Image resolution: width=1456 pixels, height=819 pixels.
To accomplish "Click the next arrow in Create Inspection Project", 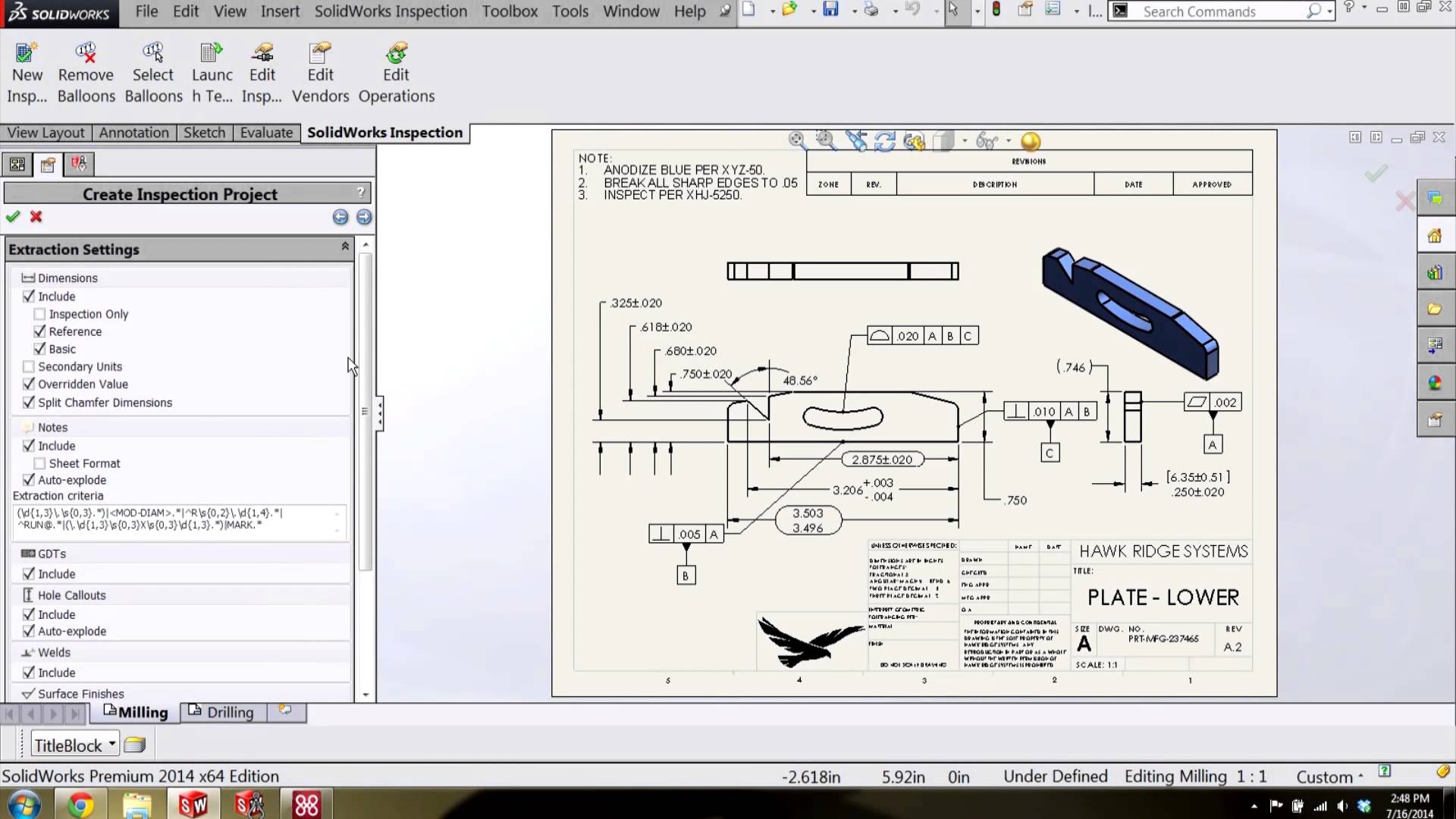I will pyautogui.click(x=364, y=218).
